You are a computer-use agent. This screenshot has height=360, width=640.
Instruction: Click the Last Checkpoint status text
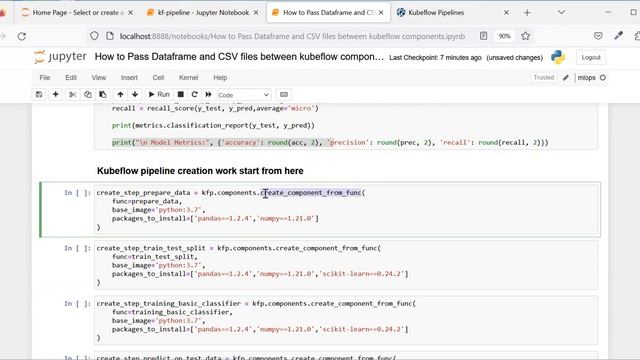pos(435,58)
